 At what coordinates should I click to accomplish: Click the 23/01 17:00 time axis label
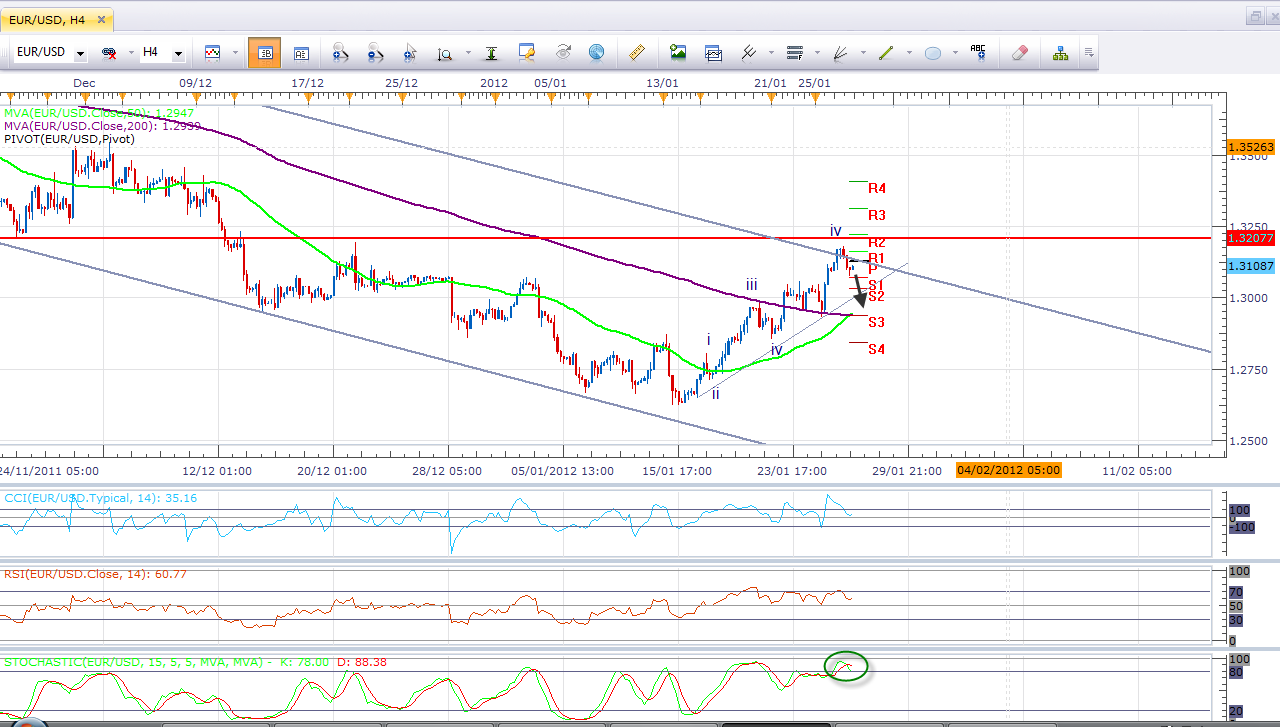791,470
